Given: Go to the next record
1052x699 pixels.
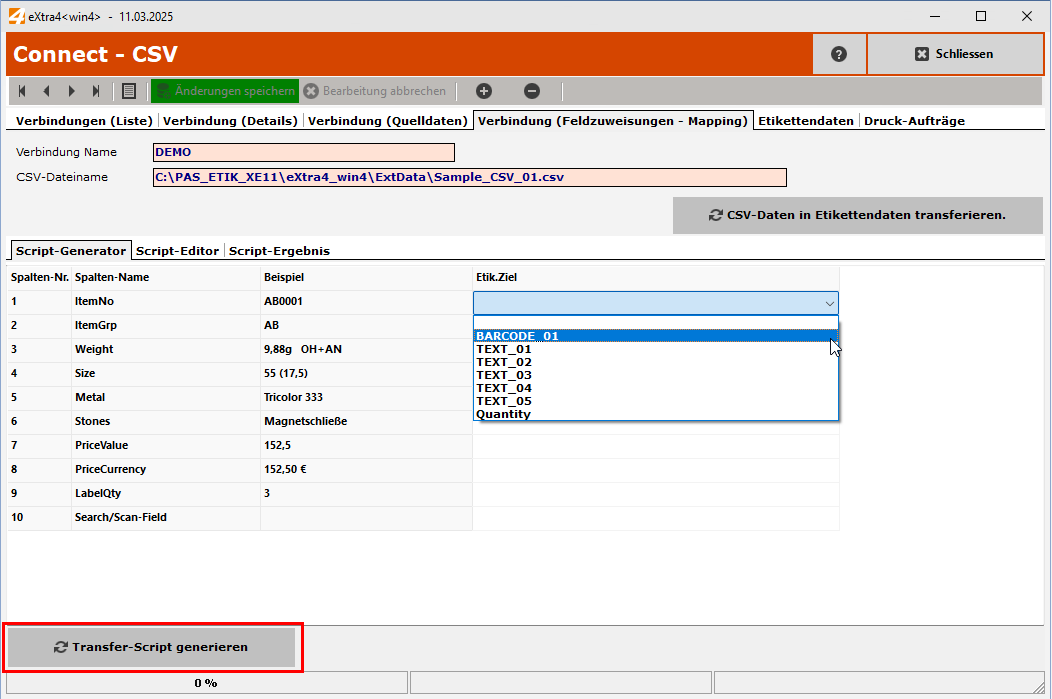Looking at the screenshot, I should [71, 91].
